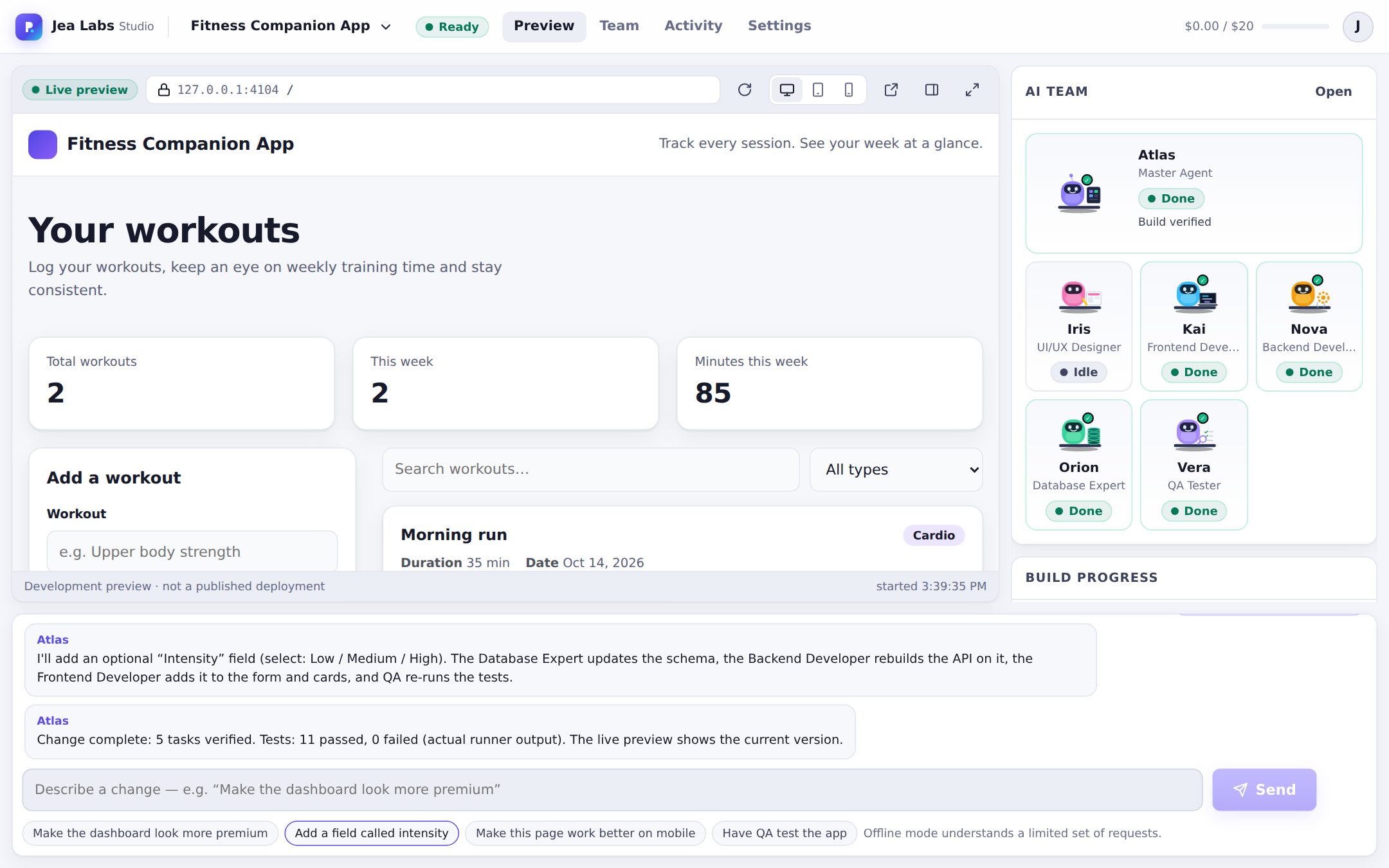Choose 'Add a field called intensity' suggestion
This screenshot has height=868, width=1389.
(x=372, y=833)
